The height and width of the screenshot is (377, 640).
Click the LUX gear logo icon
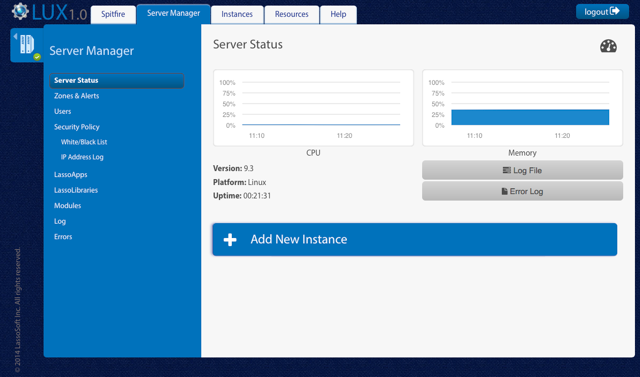pyautogui.click(x=20, y=11)
